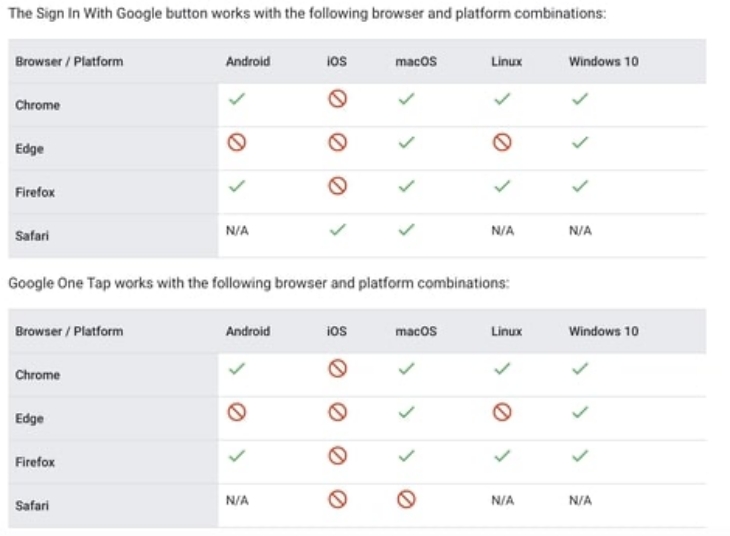
Task: Click Edge Windows 10 checkmark in One Tap table
Action: 580,412
